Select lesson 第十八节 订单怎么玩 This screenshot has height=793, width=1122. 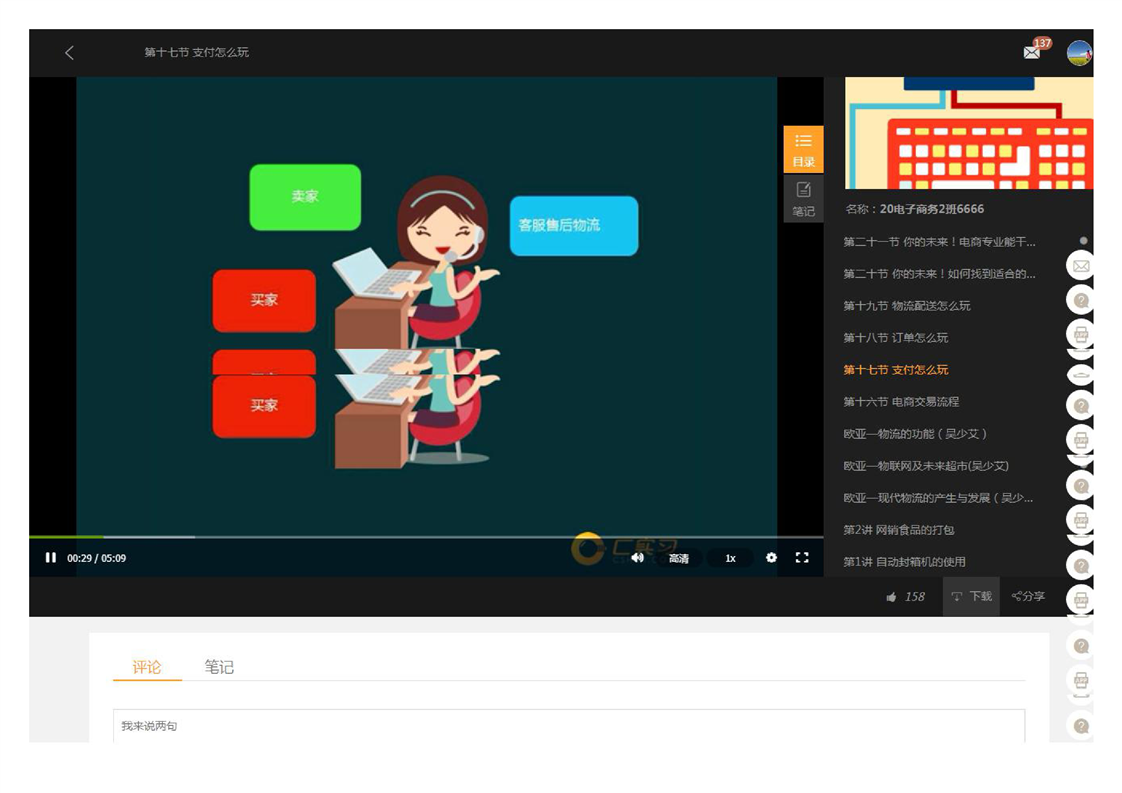pyautogui.click(x=895, y=338)
